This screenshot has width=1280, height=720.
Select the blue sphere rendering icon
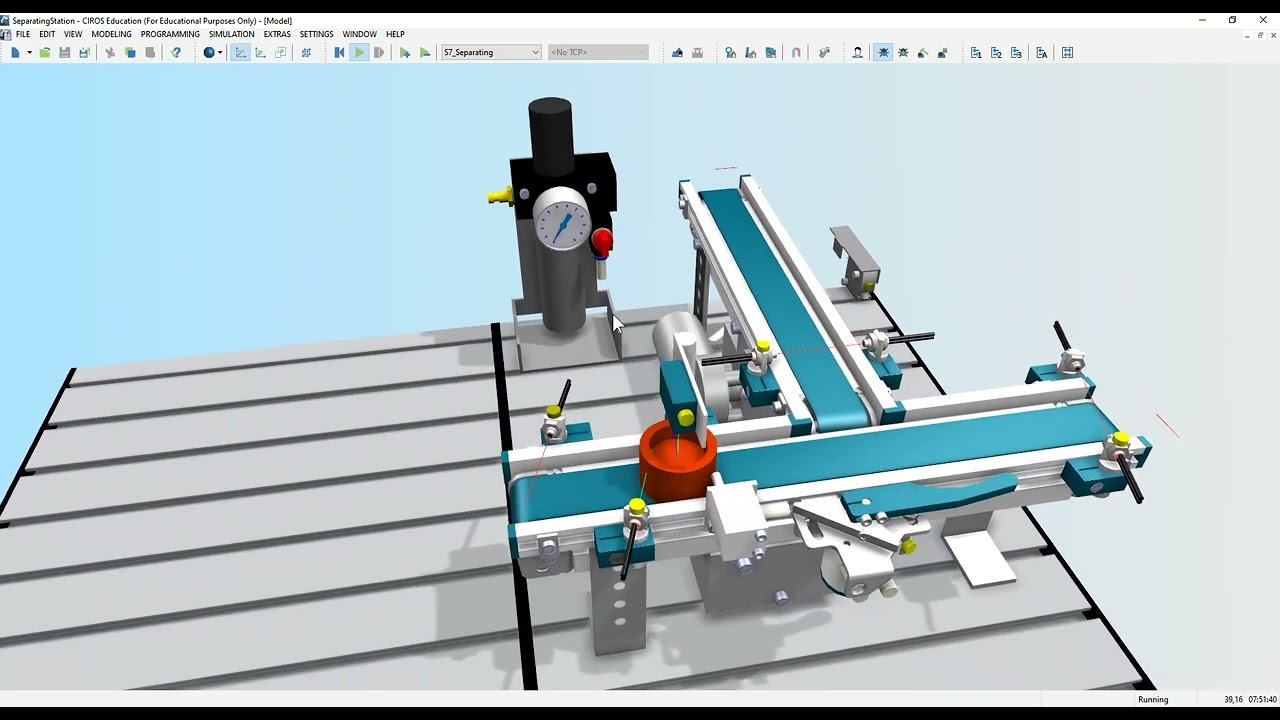click(209, 52)
